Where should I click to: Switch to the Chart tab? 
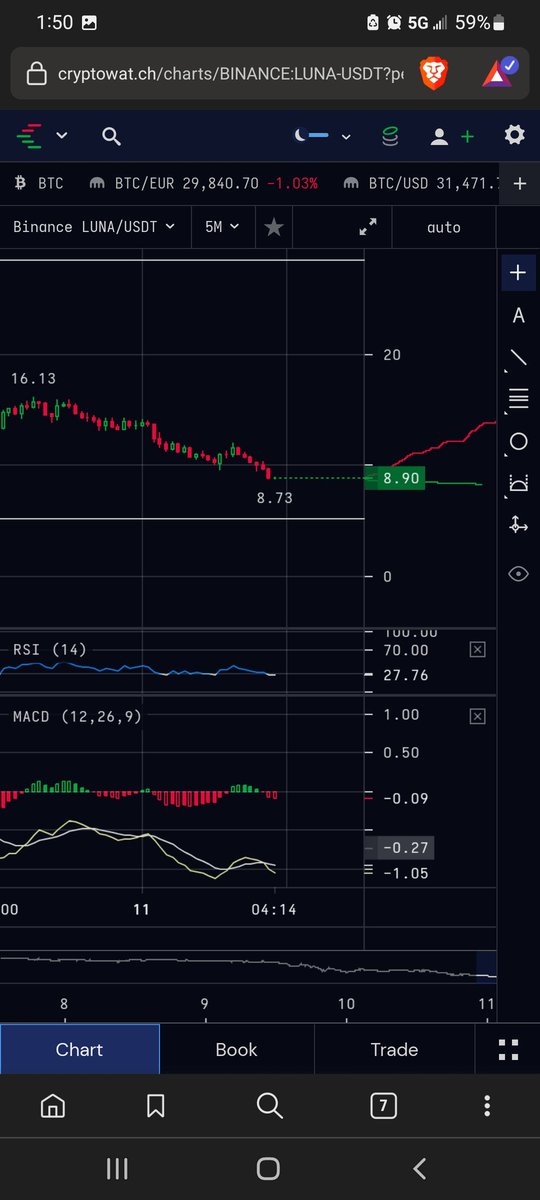pyautogui.click(x=79, y=1049)
